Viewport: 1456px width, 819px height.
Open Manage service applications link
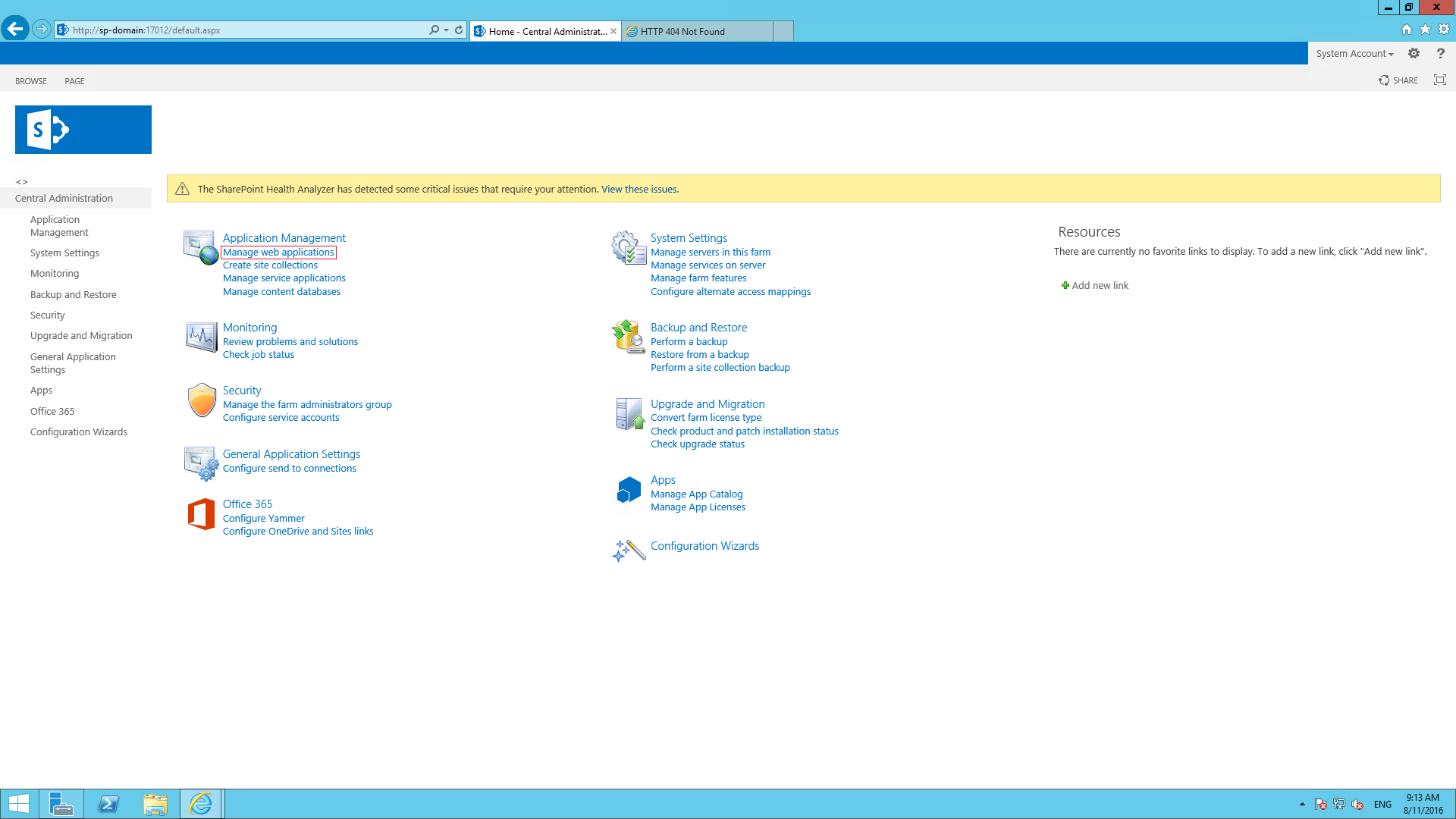click(x=284, y=278)
